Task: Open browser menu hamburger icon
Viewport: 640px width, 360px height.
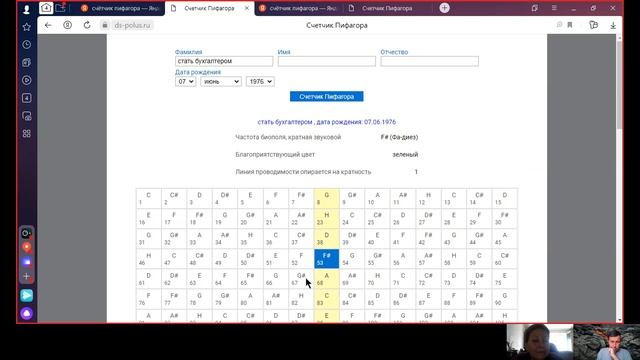Action: pyautogui.click(x=554, y=8)
